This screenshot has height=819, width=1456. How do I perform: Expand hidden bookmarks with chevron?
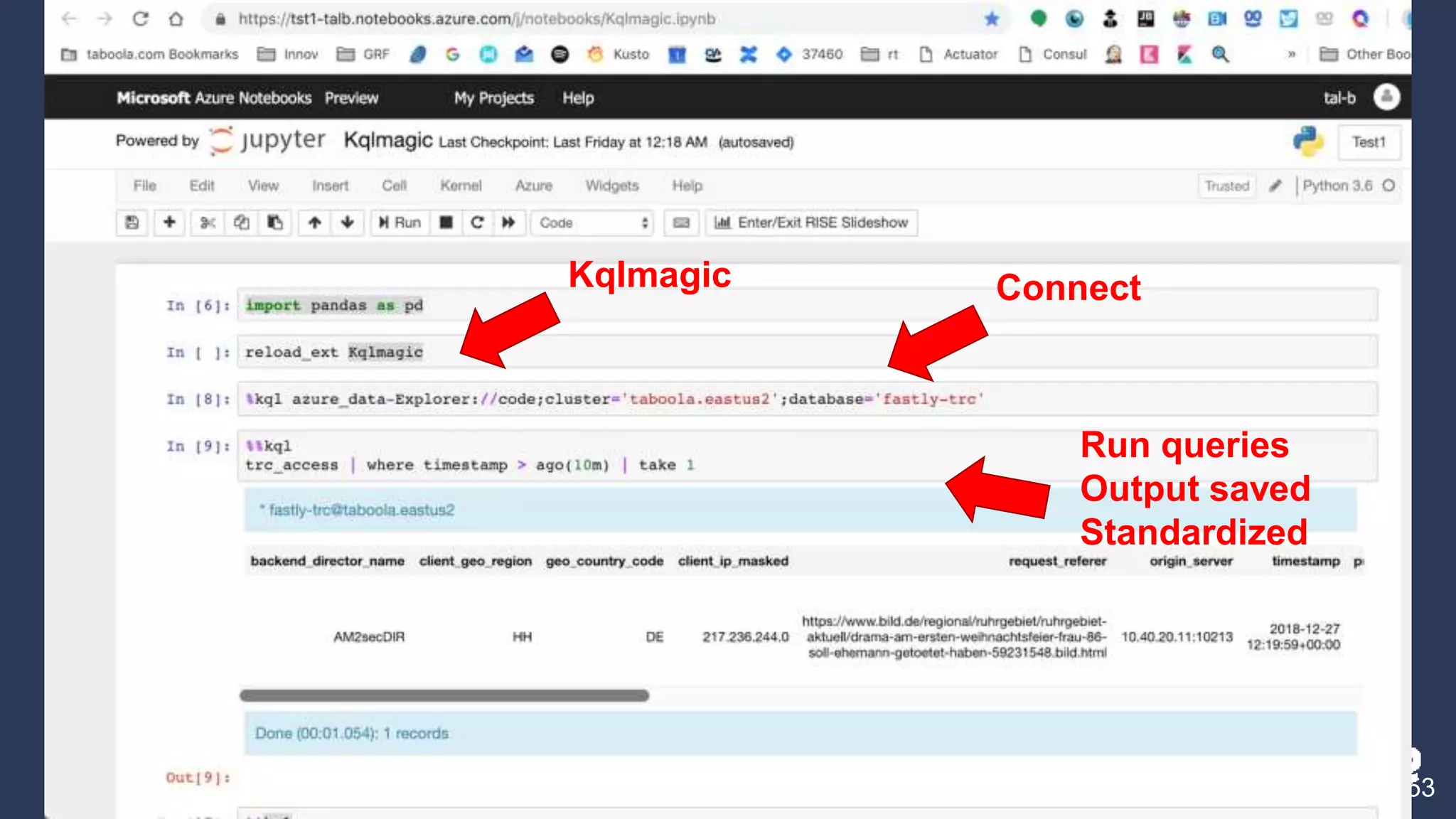tap(1292, 54)
